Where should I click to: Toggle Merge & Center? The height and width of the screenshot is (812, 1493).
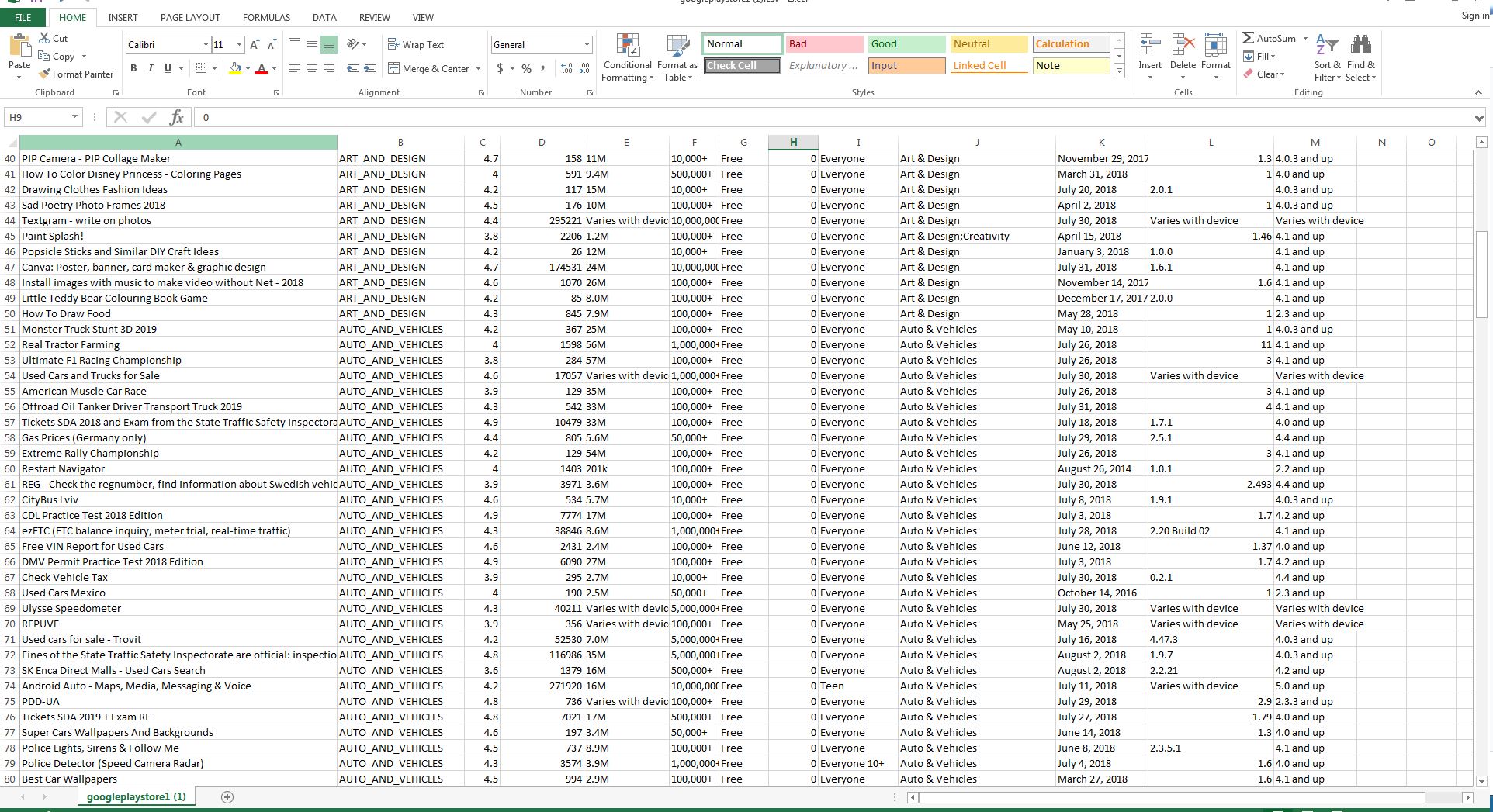click(429, 68)
